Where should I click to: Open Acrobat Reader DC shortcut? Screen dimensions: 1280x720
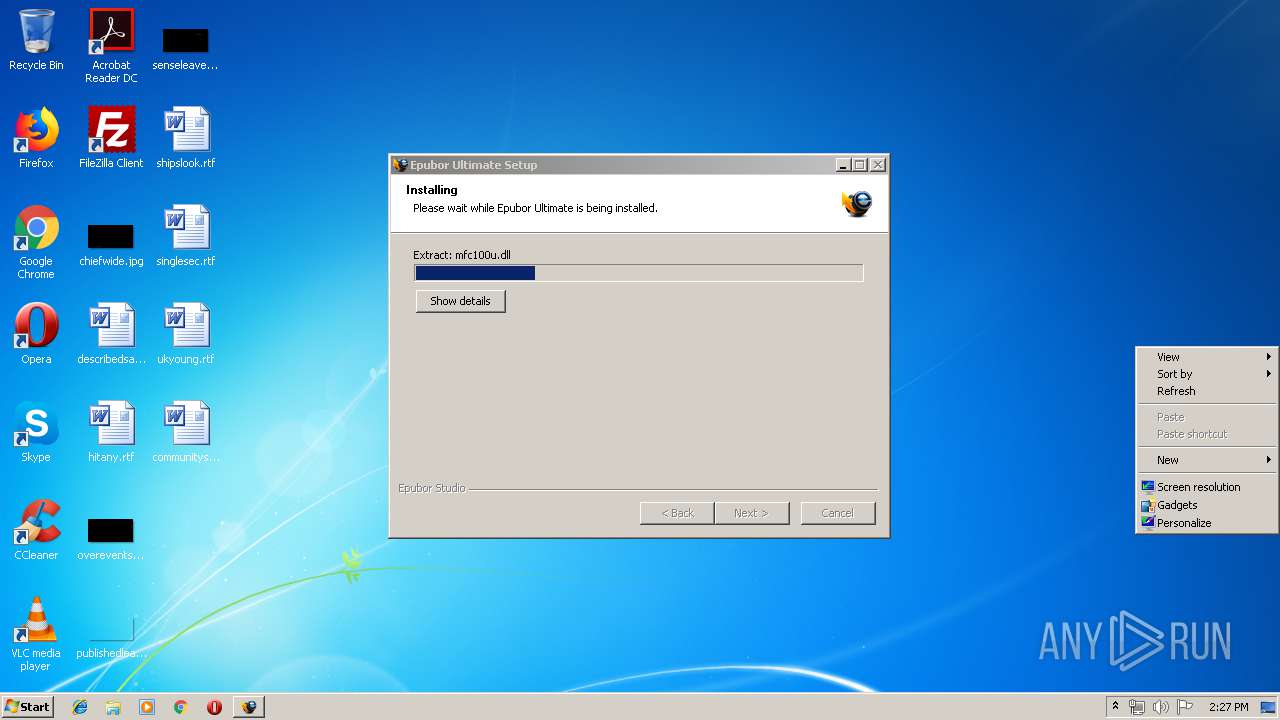[x=111, y=46]
